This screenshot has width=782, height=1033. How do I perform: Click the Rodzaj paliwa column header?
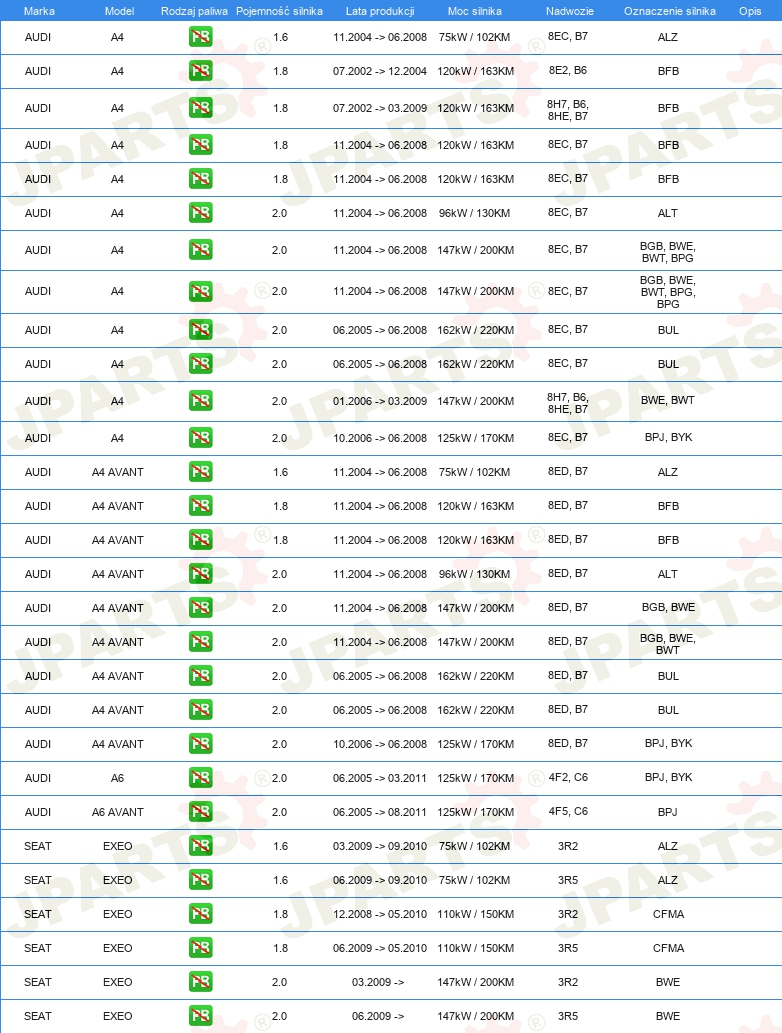coord(194,11)
